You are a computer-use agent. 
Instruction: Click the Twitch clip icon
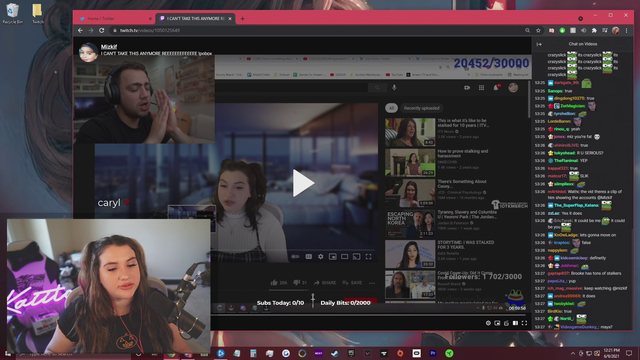pyautogui.click(x=507, y=323)
